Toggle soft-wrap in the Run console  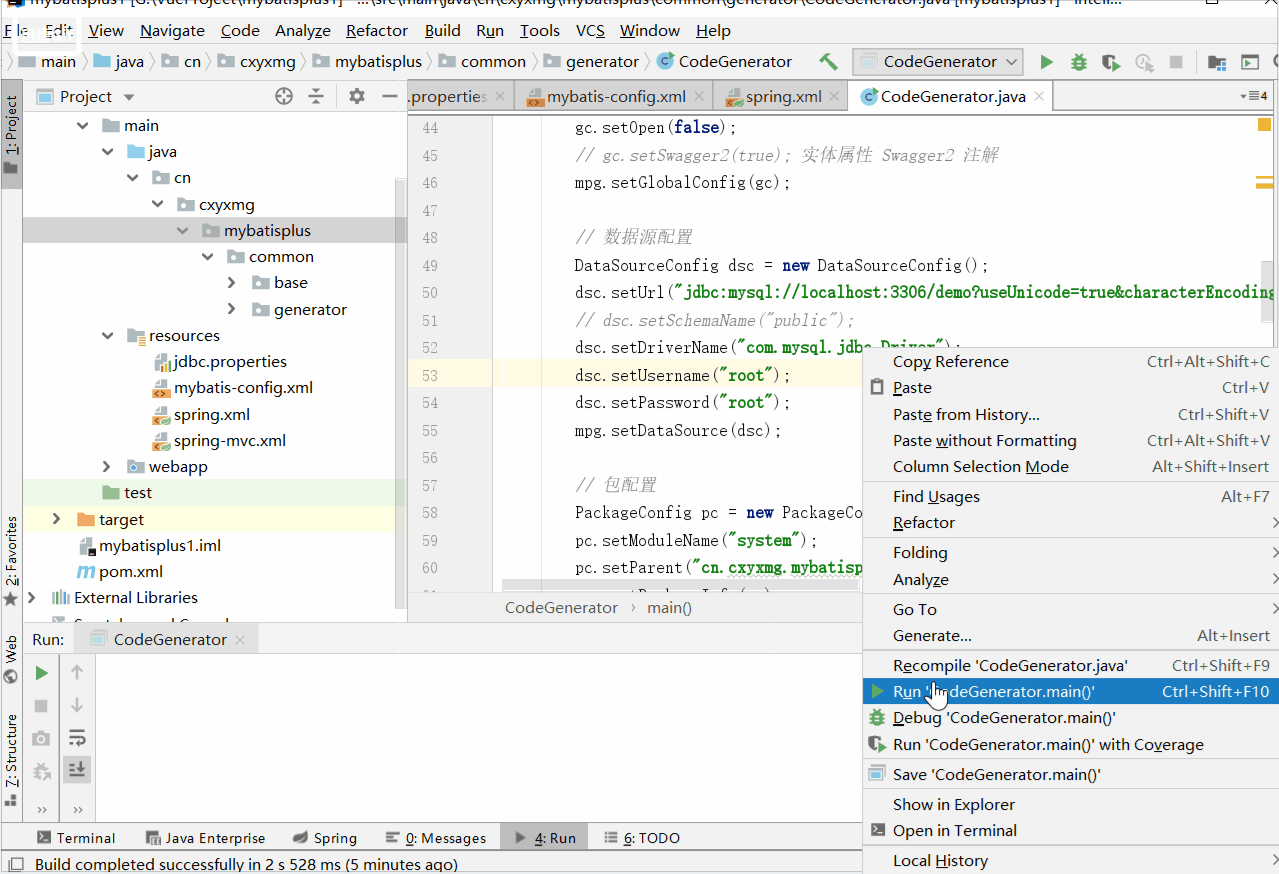(77, 738)
